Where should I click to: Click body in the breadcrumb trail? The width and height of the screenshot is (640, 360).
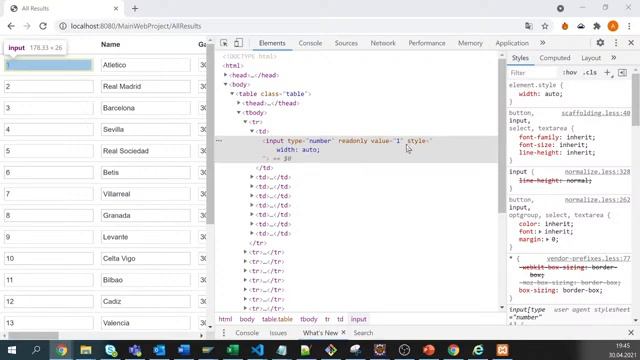[x=247, y=319]
